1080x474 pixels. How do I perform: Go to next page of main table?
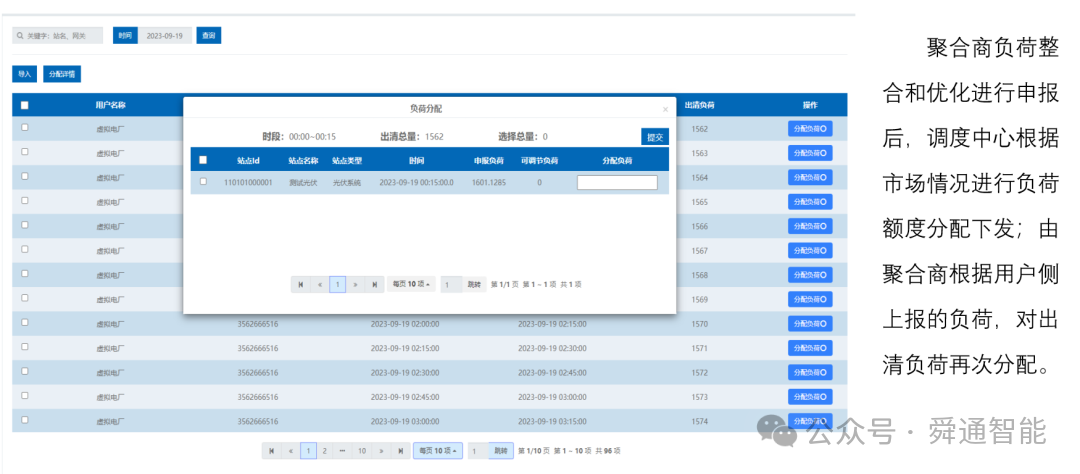pyautogui.click(x=382, y=451)
